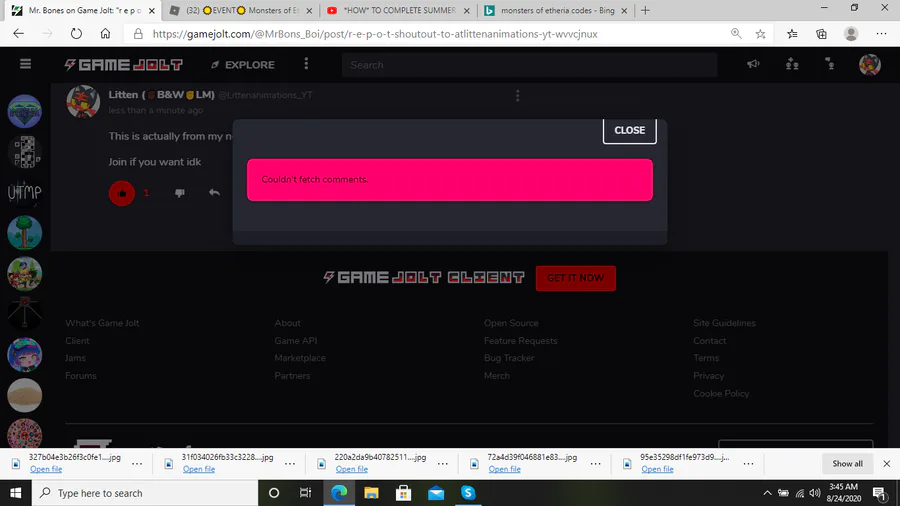The image size is (900, 506).
Task: Open the Cookie Policy footer link
Action: point(721,394)
